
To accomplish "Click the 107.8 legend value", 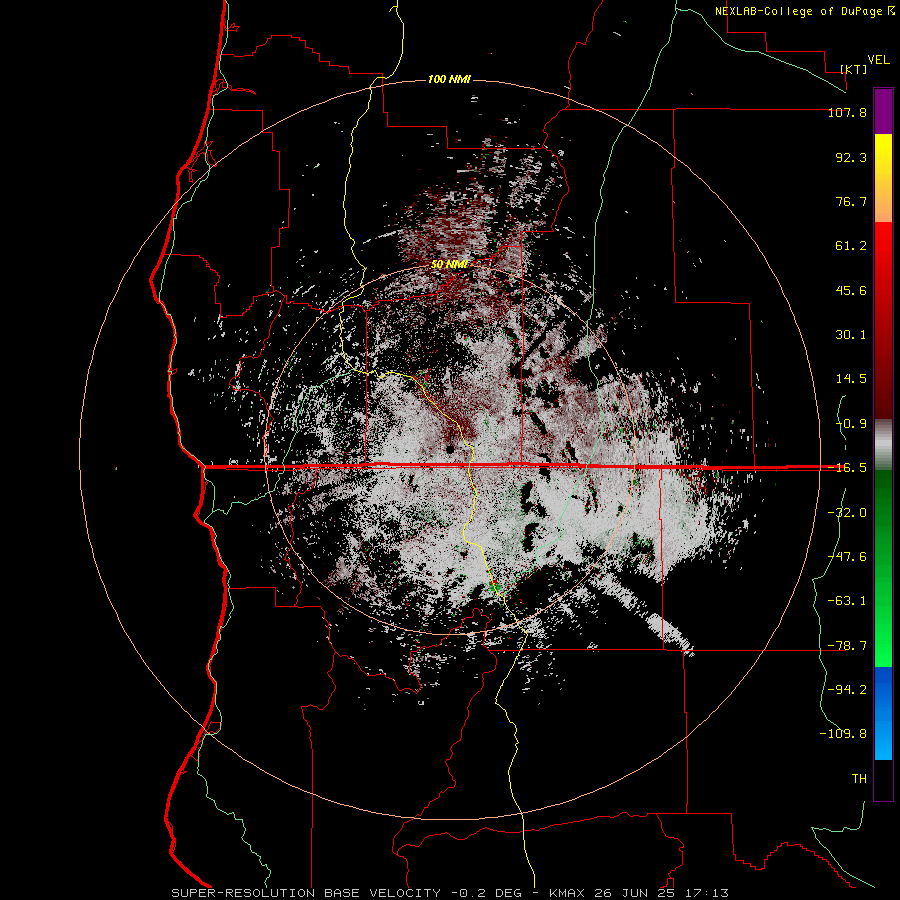I will tap(847, 112).
